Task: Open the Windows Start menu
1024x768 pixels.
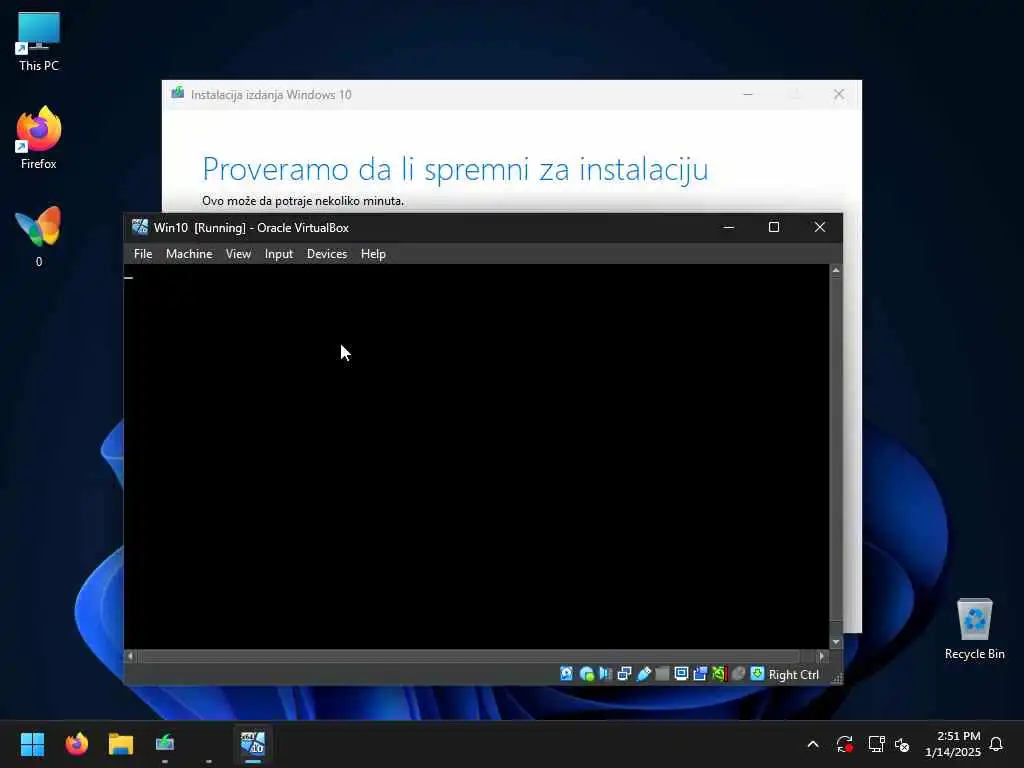Action: (33, 744)
